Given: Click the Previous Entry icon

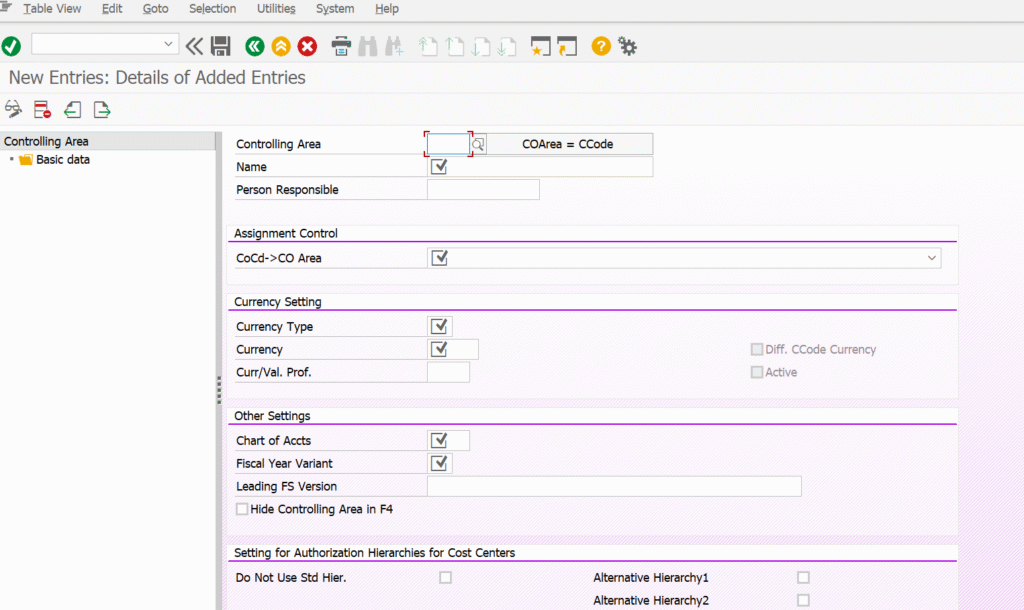Looking at the screenshot, I should tap(72, 109).
